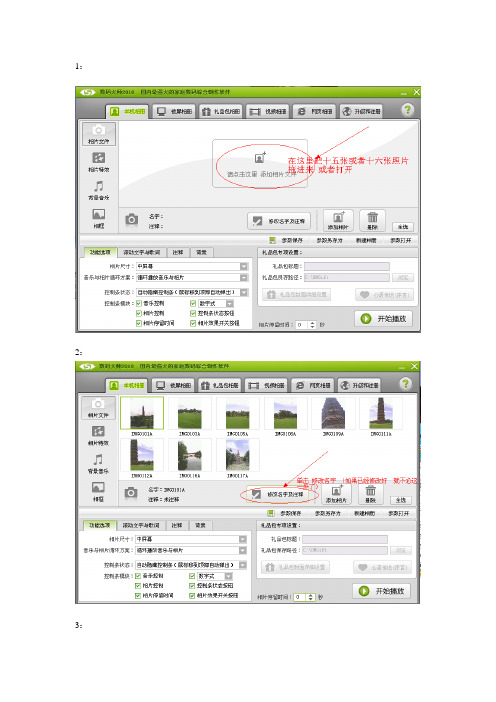
Task: Click the 删除 trash icon in the empty album window
Action: click(x=372, y=220)
